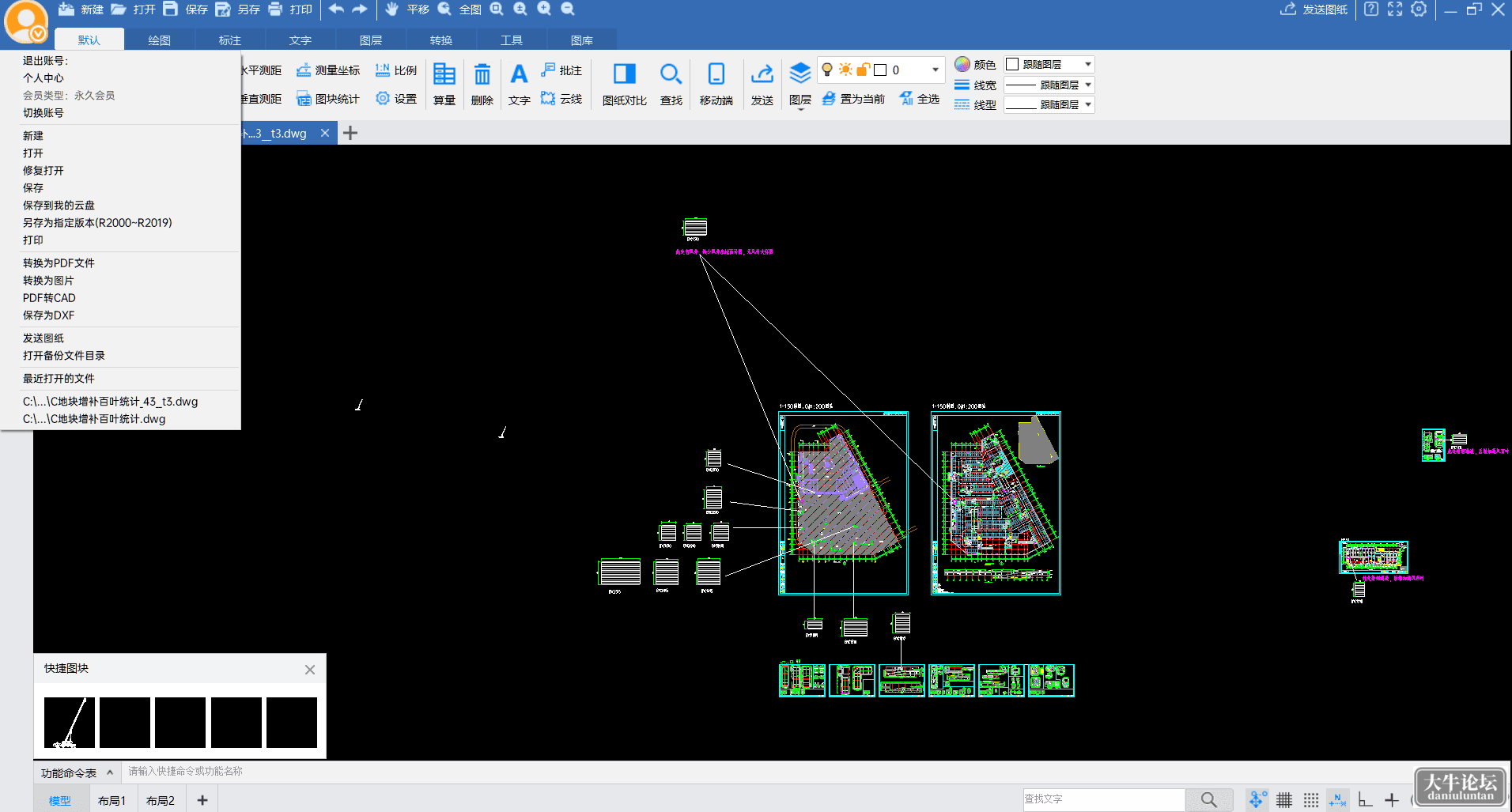Click 切换账号 switch account link
The image size is (1512, 812).
pyautogui.click(x=43, y=113)
